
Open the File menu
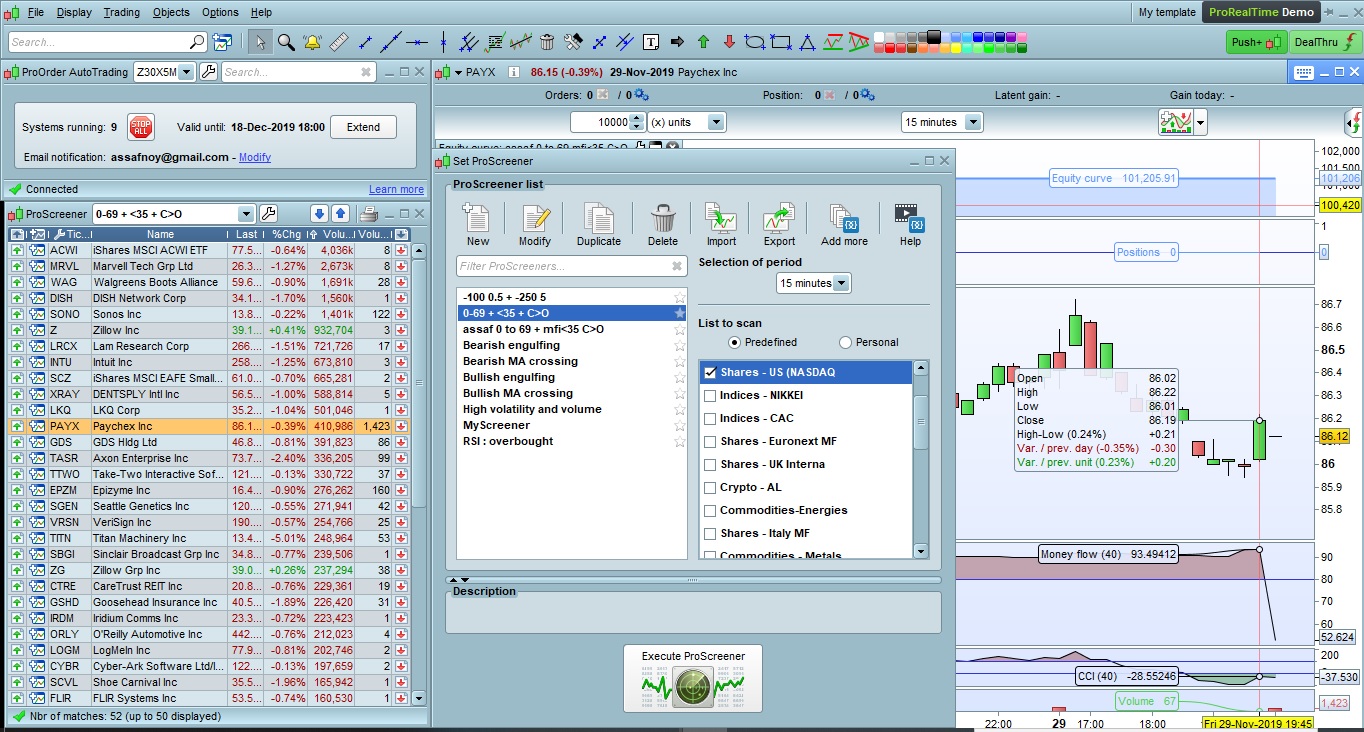(36, 12)
